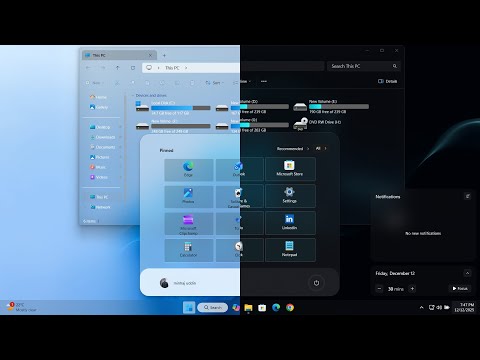Click This PC in the address bar
The height and width of the screenshot is (360, 480).
pos(172,68)
